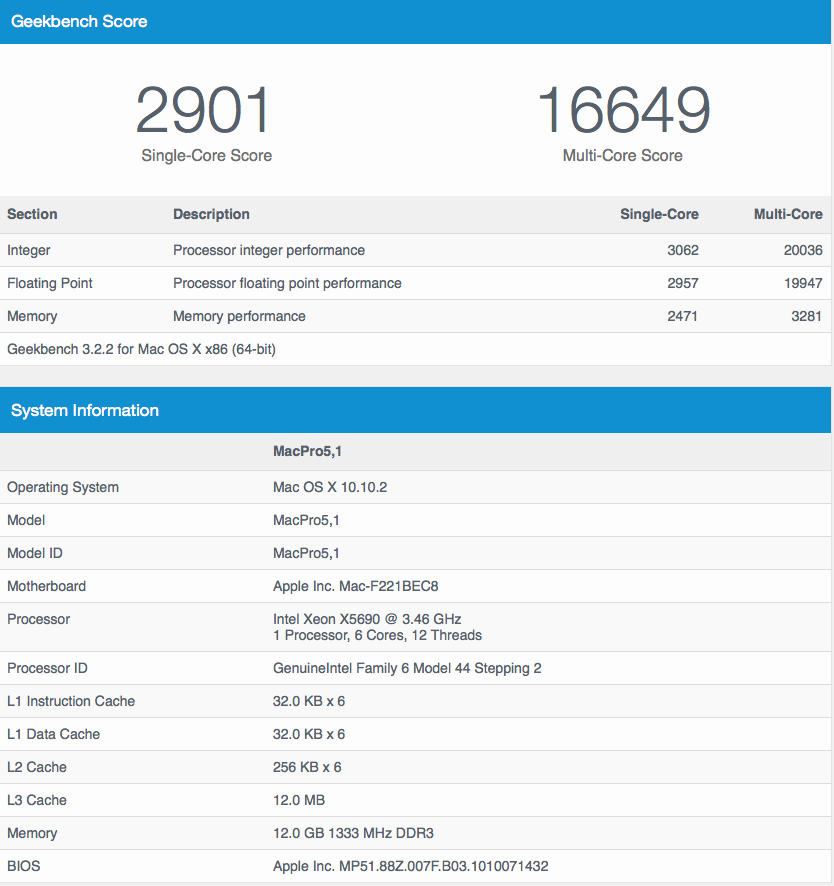Click the Multi-Core Score label
The width and height of the screenshot is (834, 886).
pyautogui.click(x=623, y=155)
